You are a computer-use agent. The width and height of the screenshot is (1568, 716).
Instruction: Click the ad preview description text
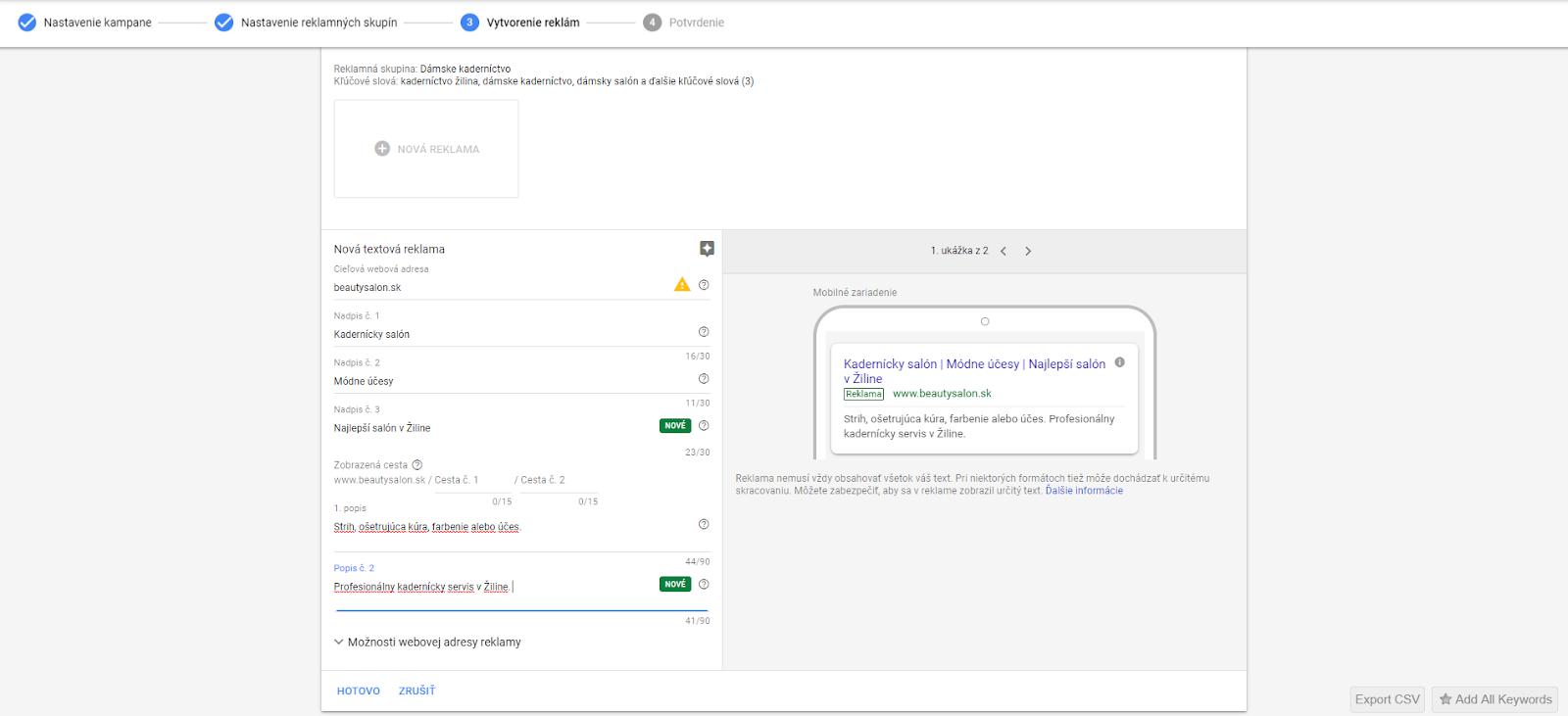[x=979, y=426]
